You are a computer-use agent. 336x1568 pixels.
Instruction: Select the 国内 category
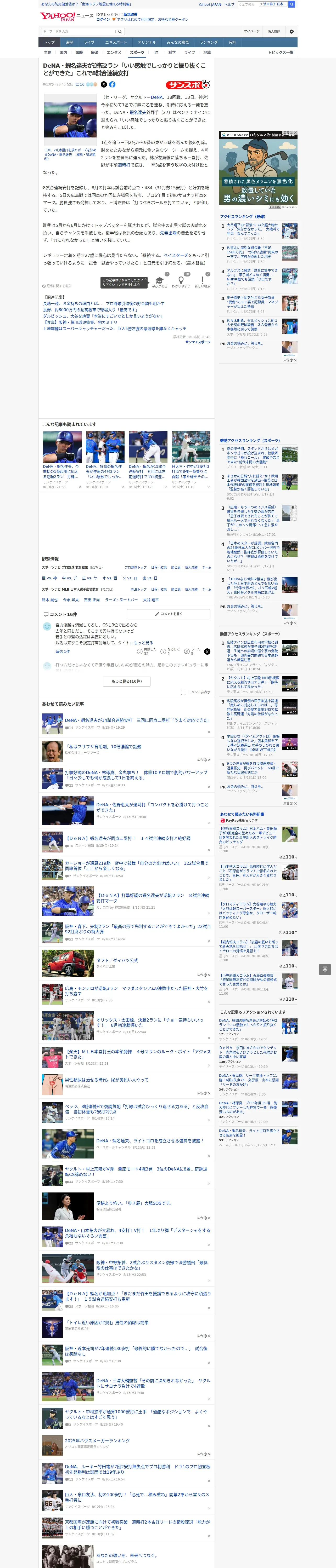click(x=63, y=52)
